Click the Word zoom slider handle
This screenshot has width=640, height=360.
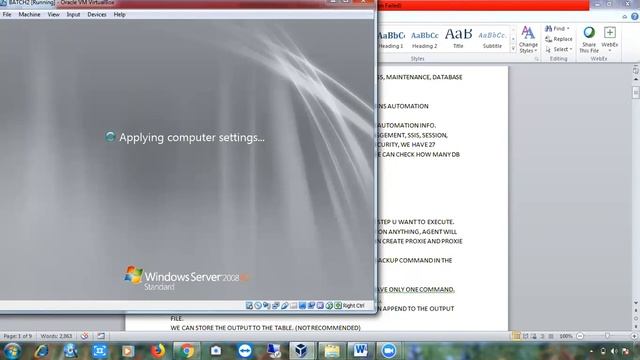607,336
